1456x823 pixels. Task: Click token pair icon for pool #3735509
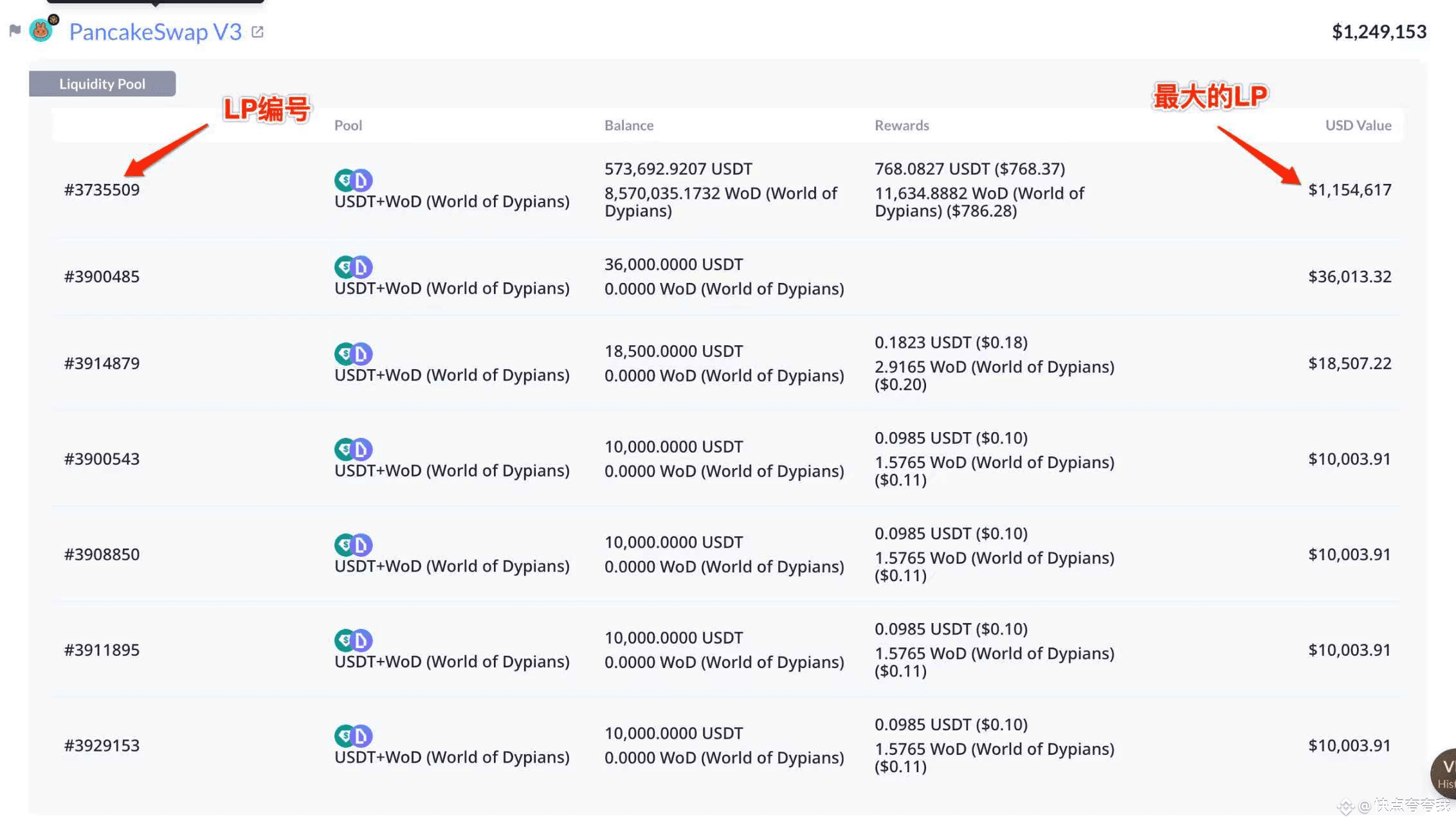click(x=353, y=181)
